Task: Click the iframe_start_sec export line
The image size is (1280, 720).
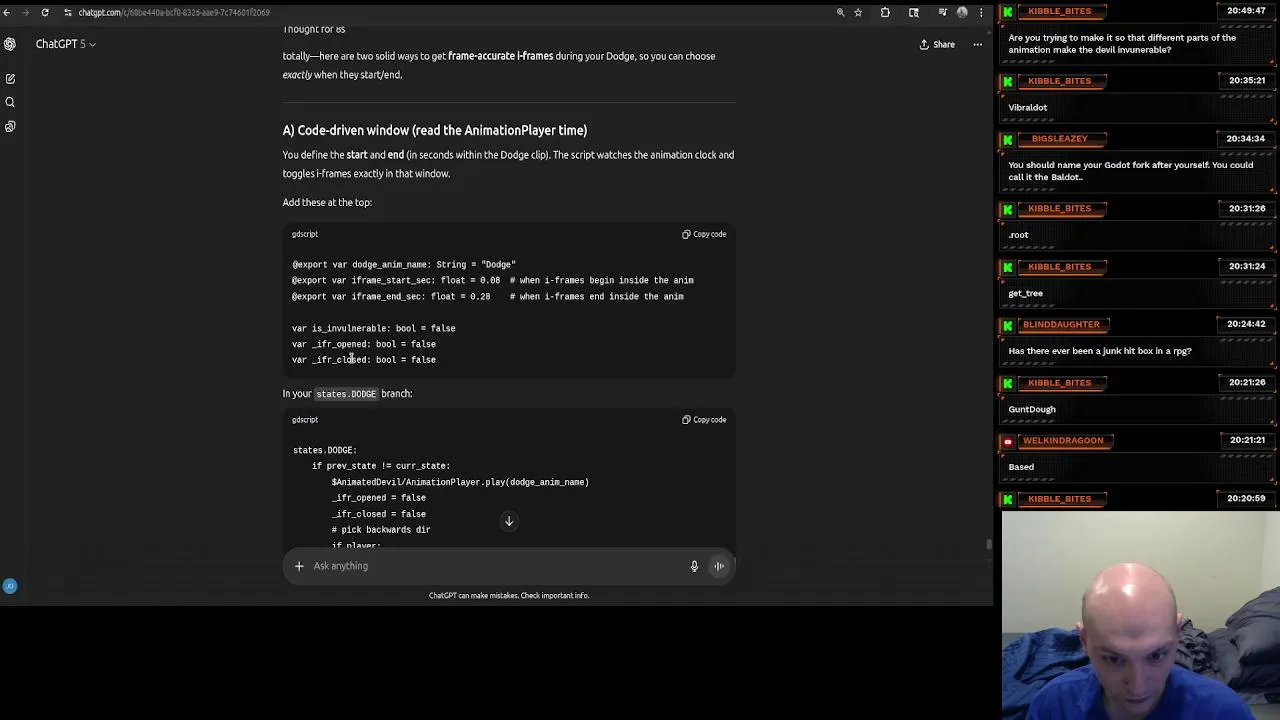Action: click(x=493, y=281)
